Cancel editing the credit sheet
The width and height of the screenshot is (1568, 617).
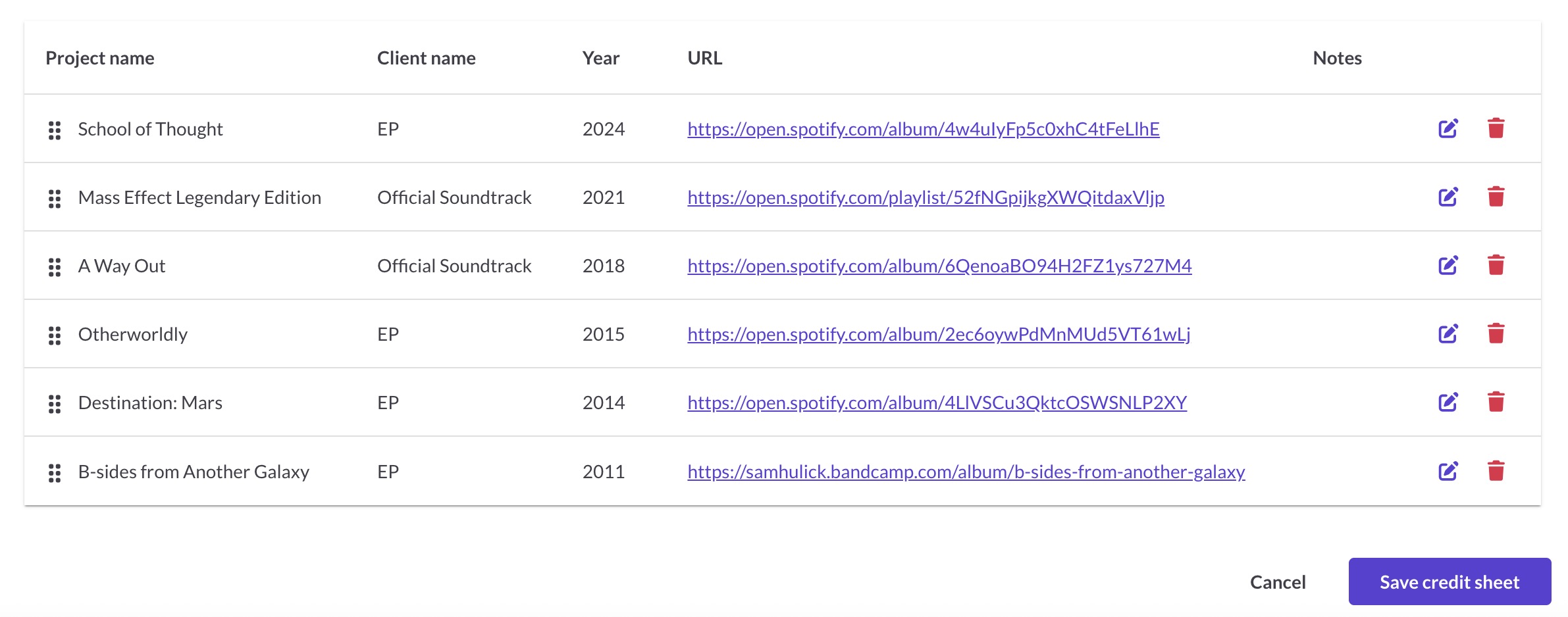(1278, 582)
